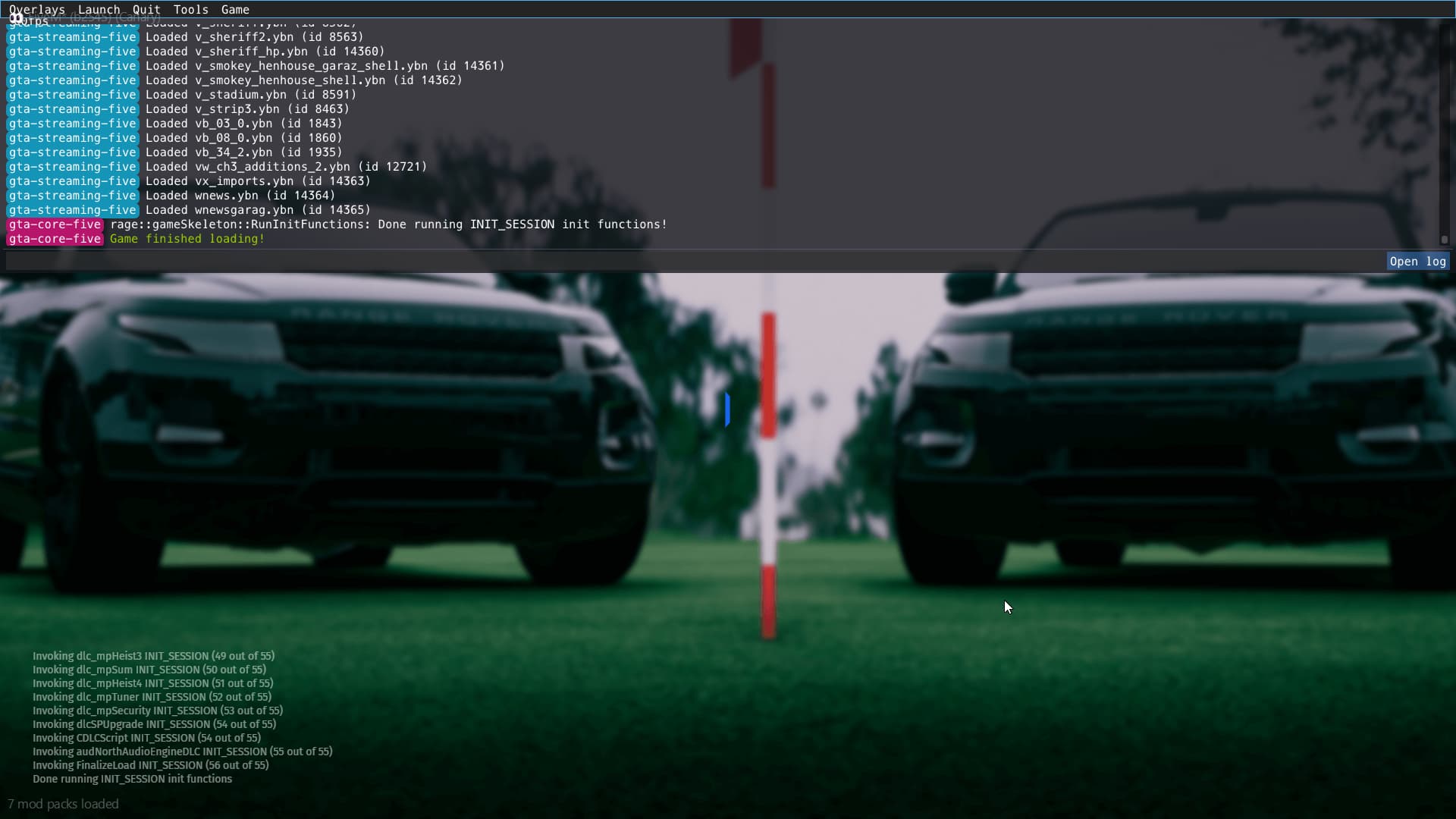The height and width of the screenshot is (819, 1456).
Task: Click the gta-streaming-five tag beside wnewsgarag.ybn
Action: 73,210
